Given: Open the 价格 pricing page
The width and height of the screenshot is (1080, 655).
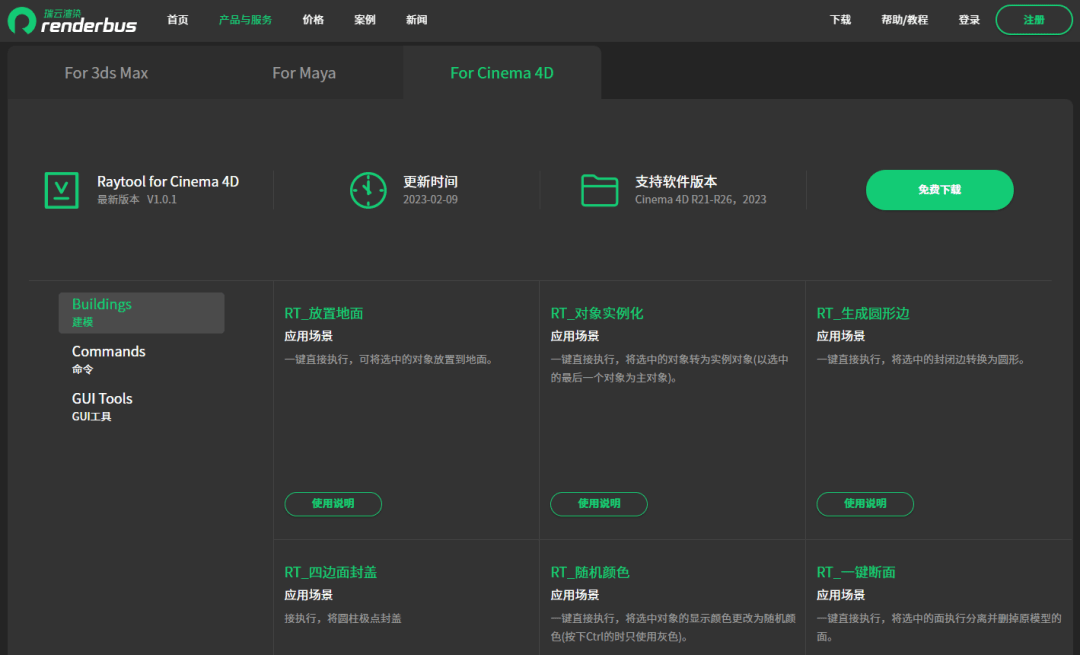Looking at the screenshot, I should coord(313,20).
